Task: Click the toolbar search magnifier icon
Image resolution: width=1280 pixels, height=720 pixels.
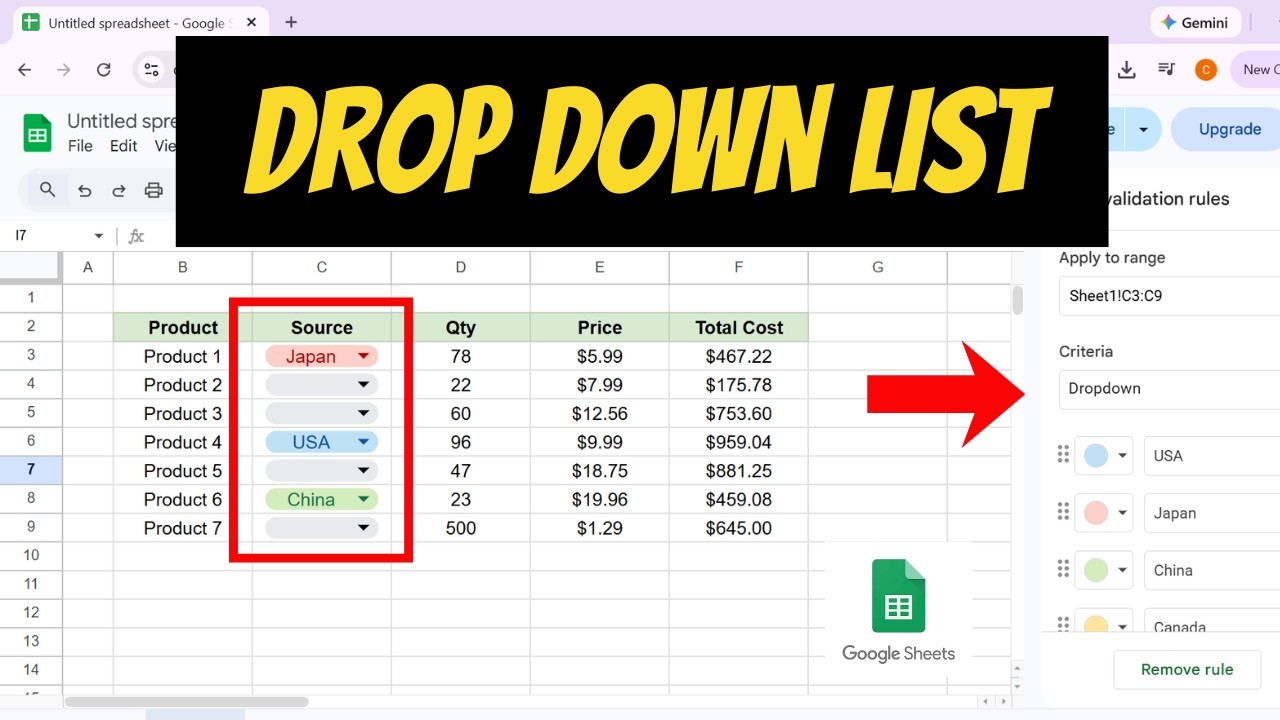Action: (x=47, y=189)
